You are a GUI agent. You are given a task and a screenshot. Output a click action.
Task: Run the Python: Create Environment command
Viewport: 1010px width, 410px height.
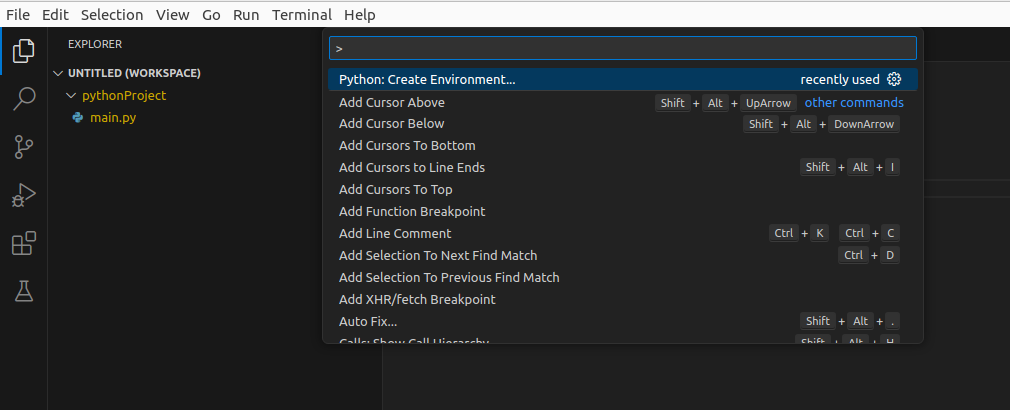coord(427,80)
